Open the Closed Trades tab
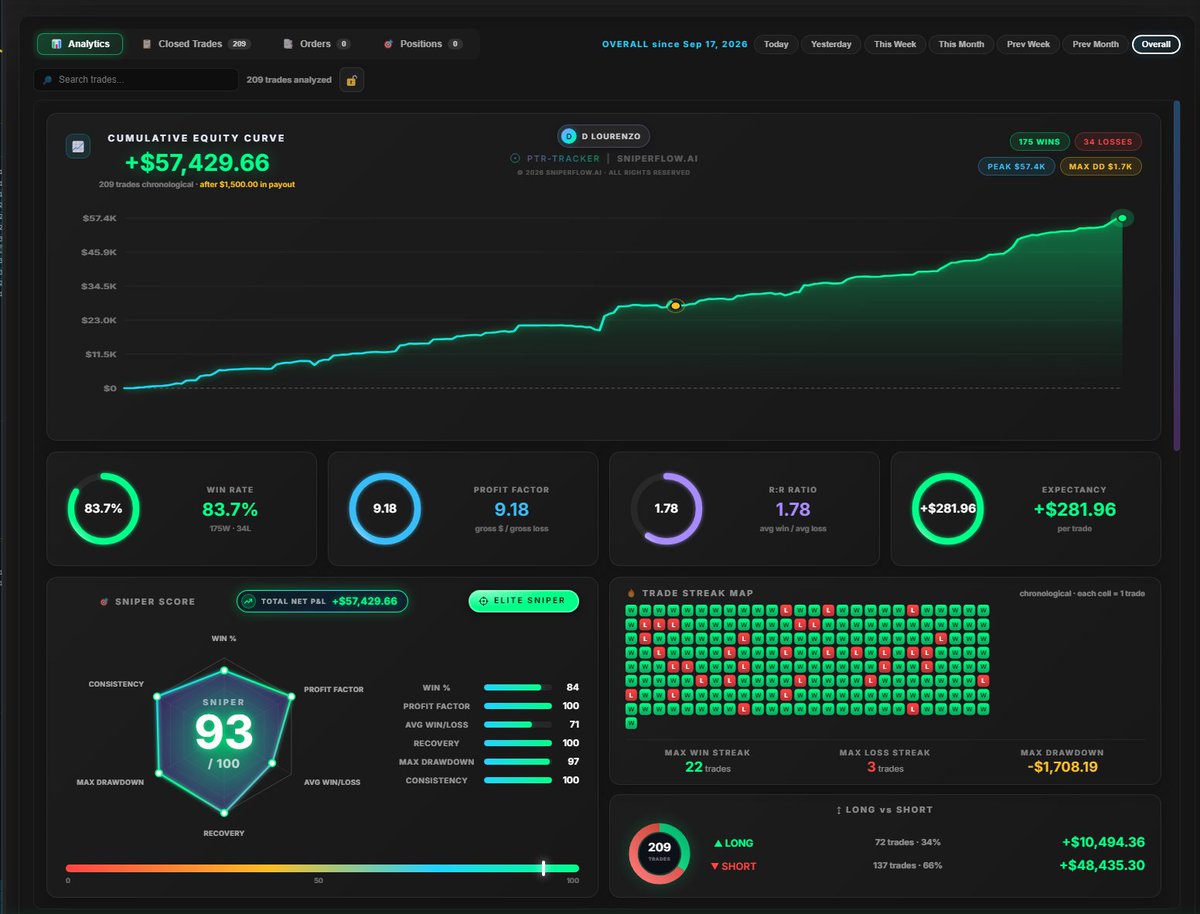 coord(196,44)
